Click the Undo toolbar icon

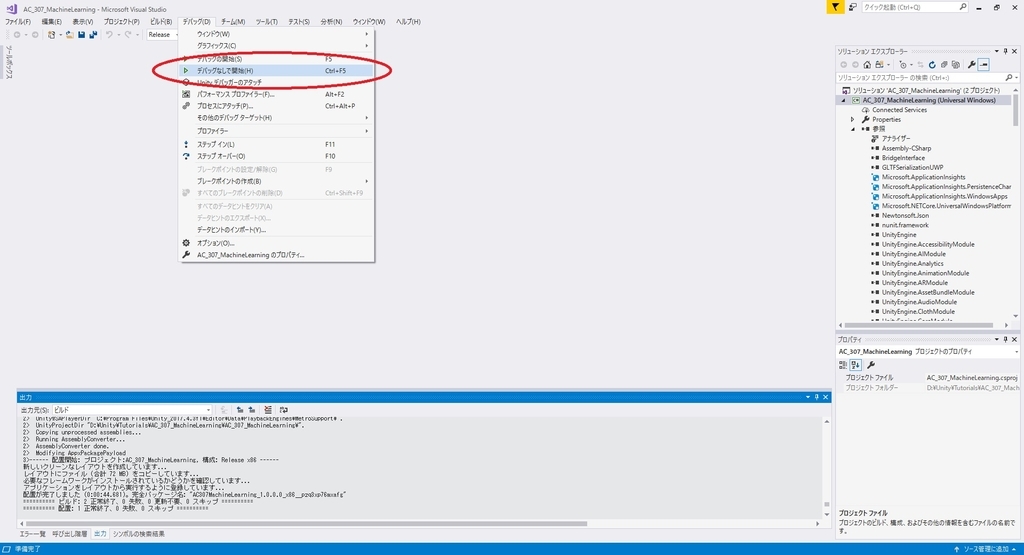click(109, 35)
